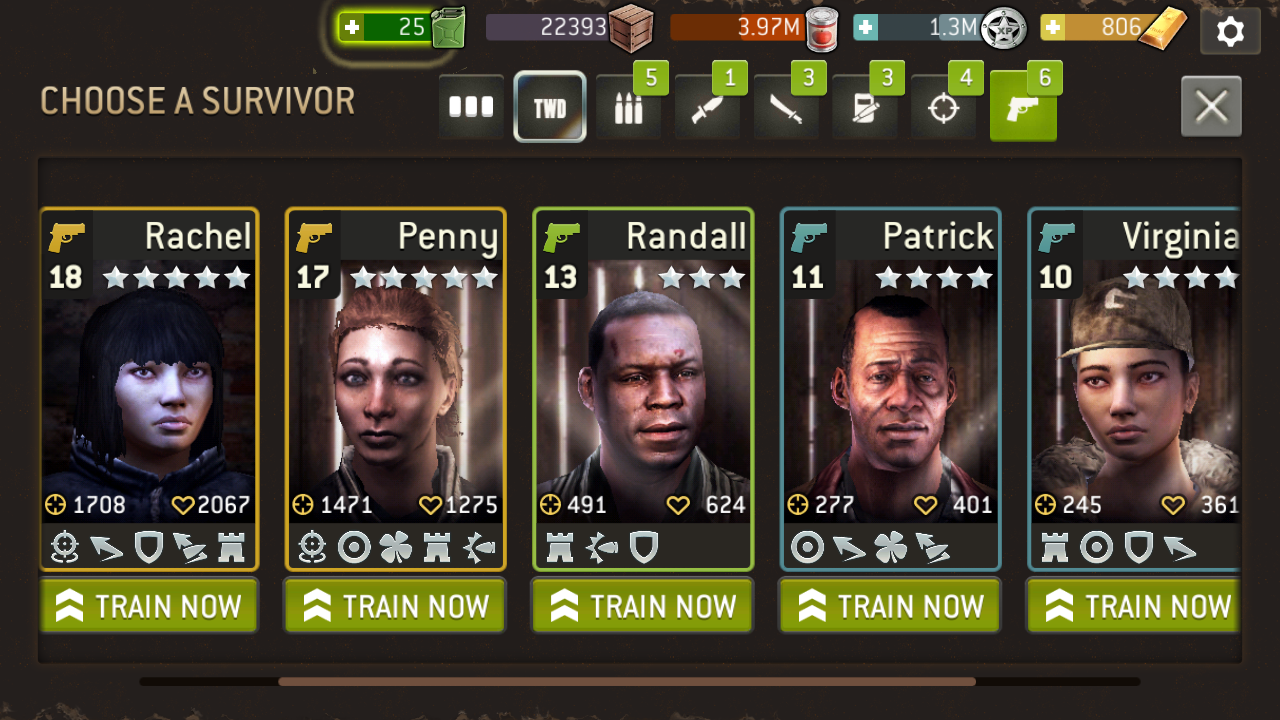Add XP via teal plus icon
The image size is (1280, 720).
pos(865,28)
